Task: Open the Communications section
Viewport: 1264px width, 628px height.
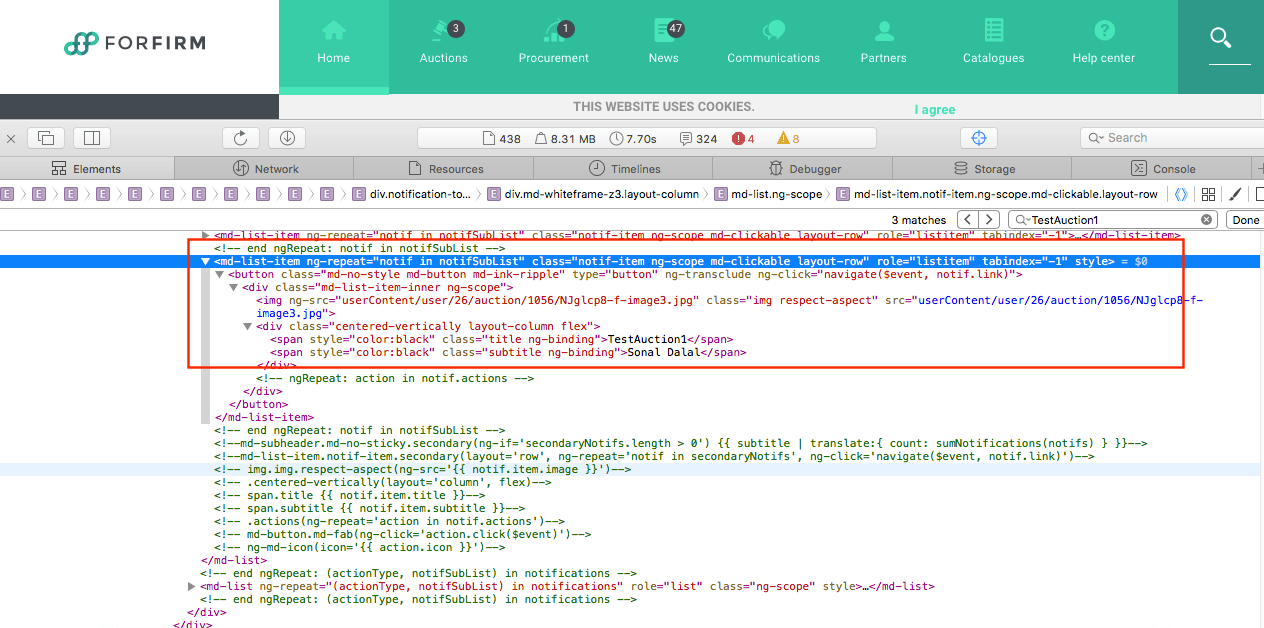Action: pos(773,41)
